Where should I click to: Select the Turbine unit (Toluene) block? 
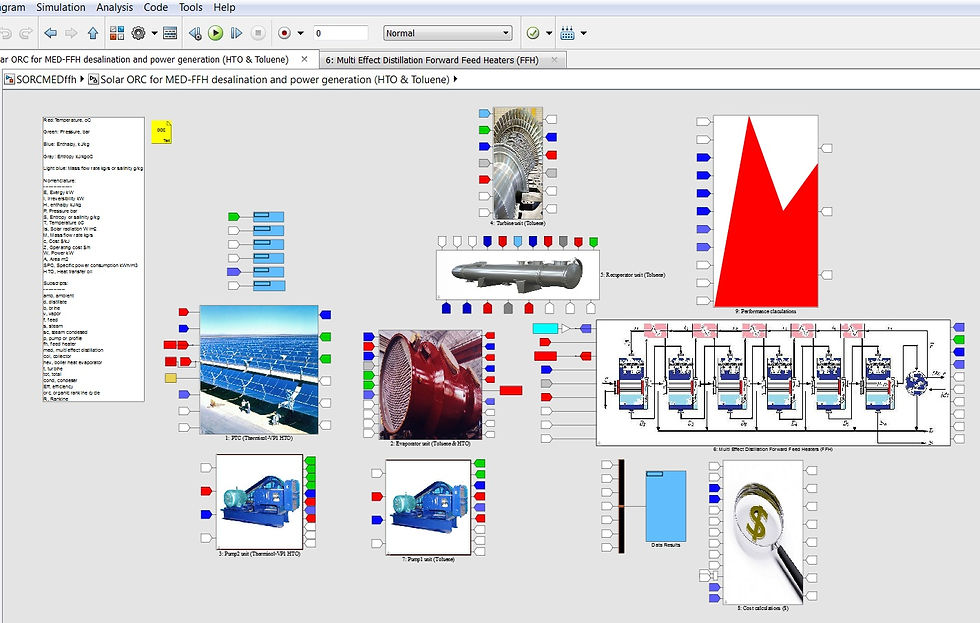coord(518,163)
